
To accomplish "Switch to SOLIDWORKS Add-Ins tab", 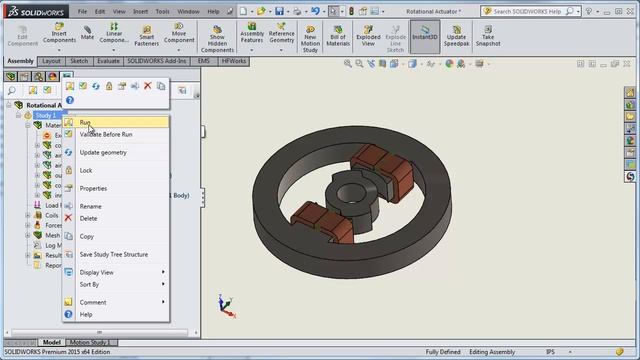I will coord(157,61).
